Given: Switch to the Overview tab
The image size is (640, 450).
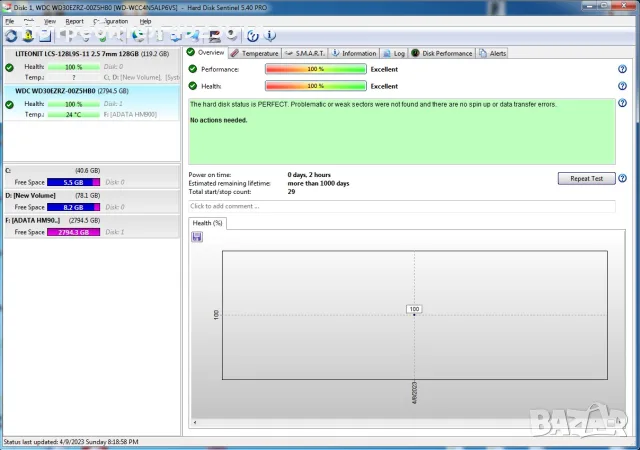Looking at the screenshot, I should pyautogui.click(x=205, y=52).
